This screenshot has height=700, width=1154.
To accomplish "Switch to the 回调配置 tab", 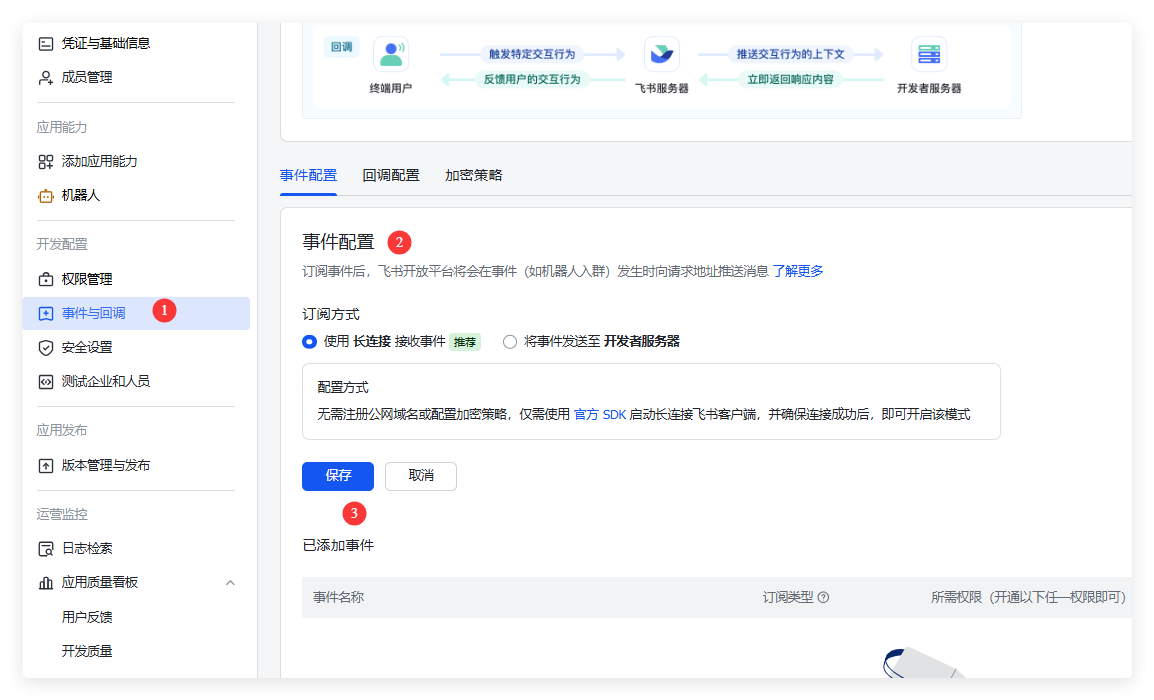I will point(391,176).
